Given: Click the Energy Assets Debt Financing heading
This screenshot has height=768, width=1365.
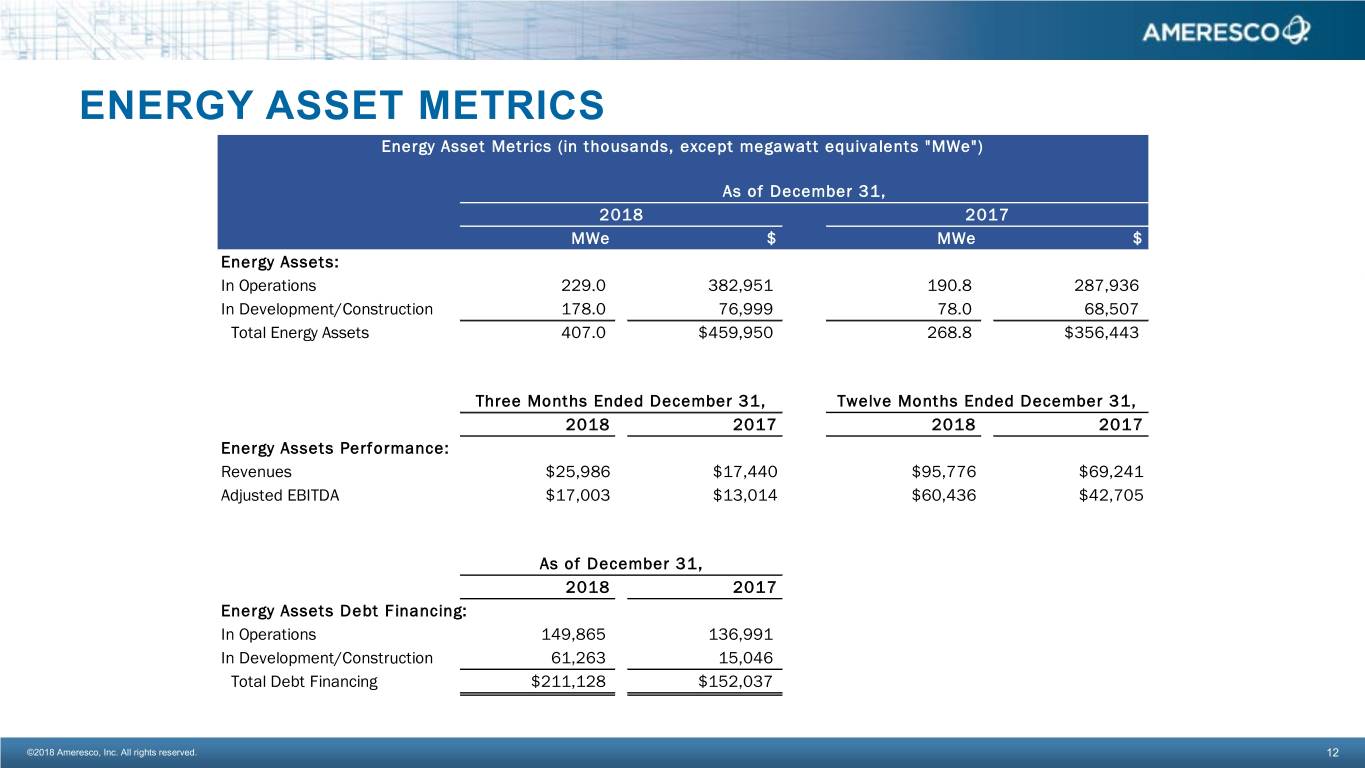Looking at the screenshot, I should pos(342,611).
